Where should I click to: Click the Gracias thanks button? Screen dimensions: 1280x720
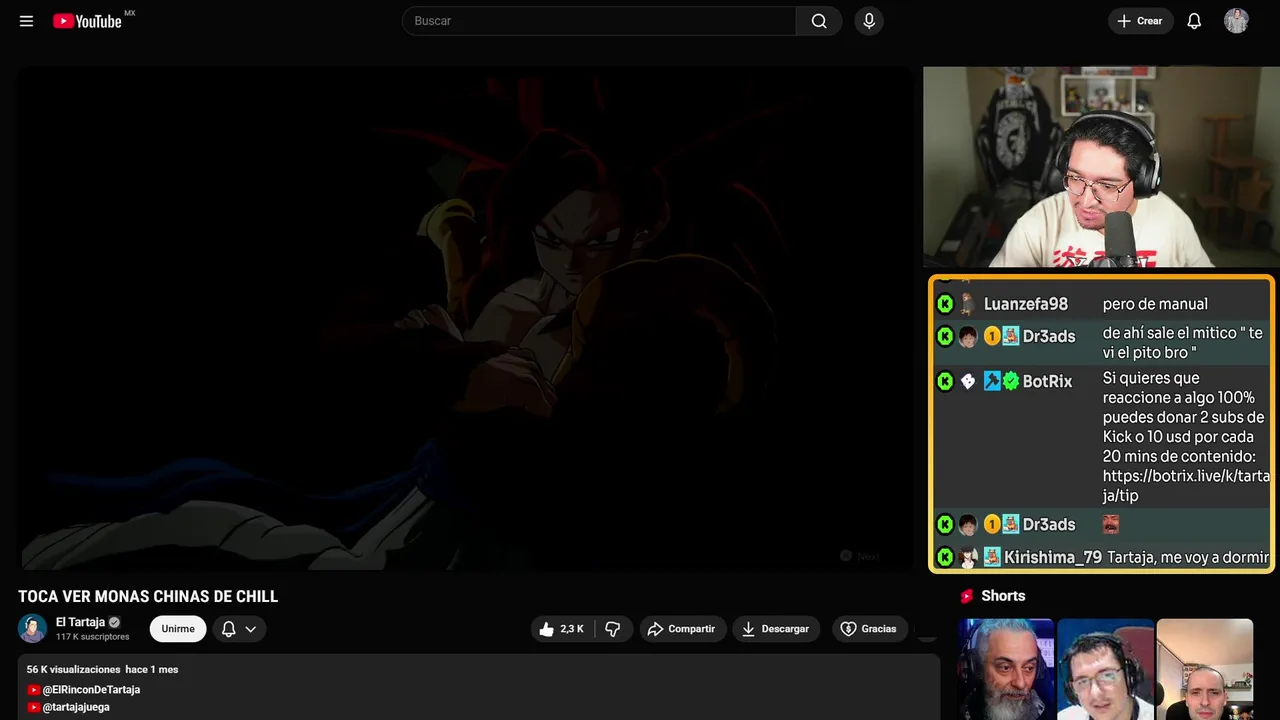click(869, 629)
